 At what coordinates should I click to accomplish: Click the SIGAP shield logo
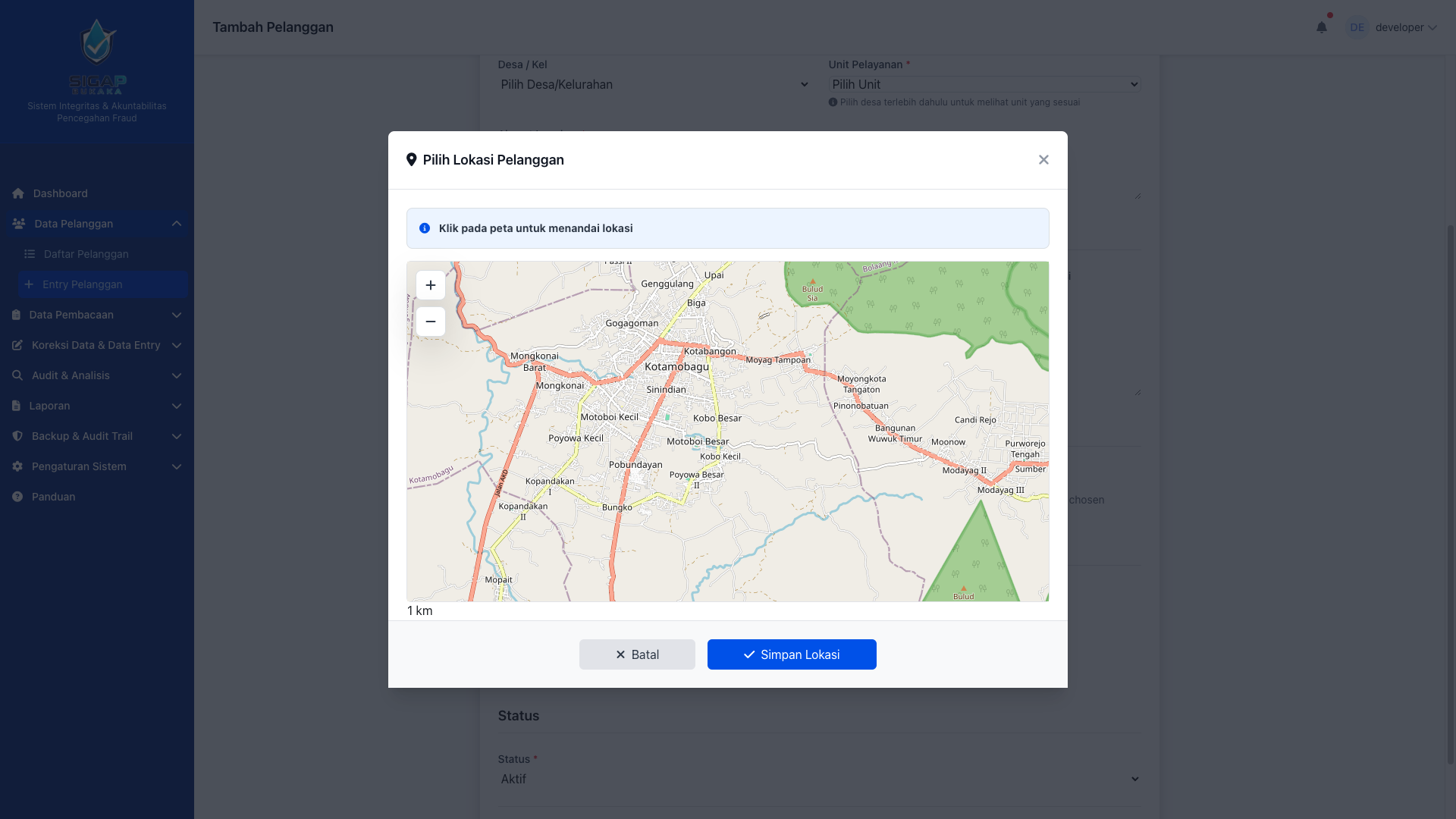click(97, 43)
